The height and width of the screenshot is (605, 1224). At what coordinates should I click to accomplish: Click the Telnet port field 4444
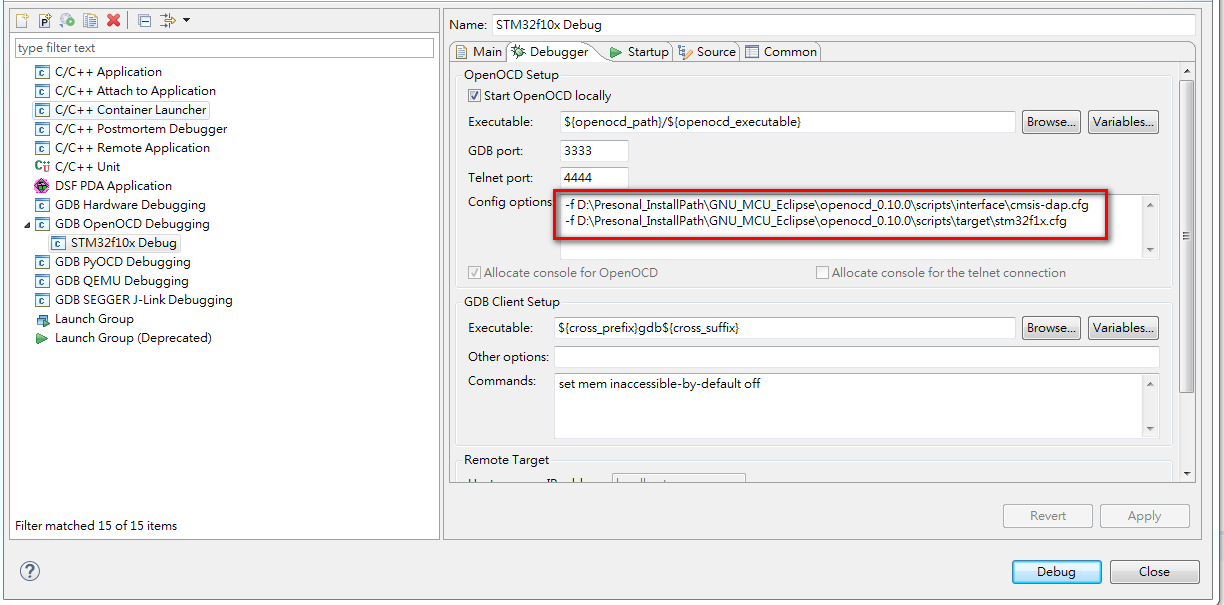pos(594,178)
